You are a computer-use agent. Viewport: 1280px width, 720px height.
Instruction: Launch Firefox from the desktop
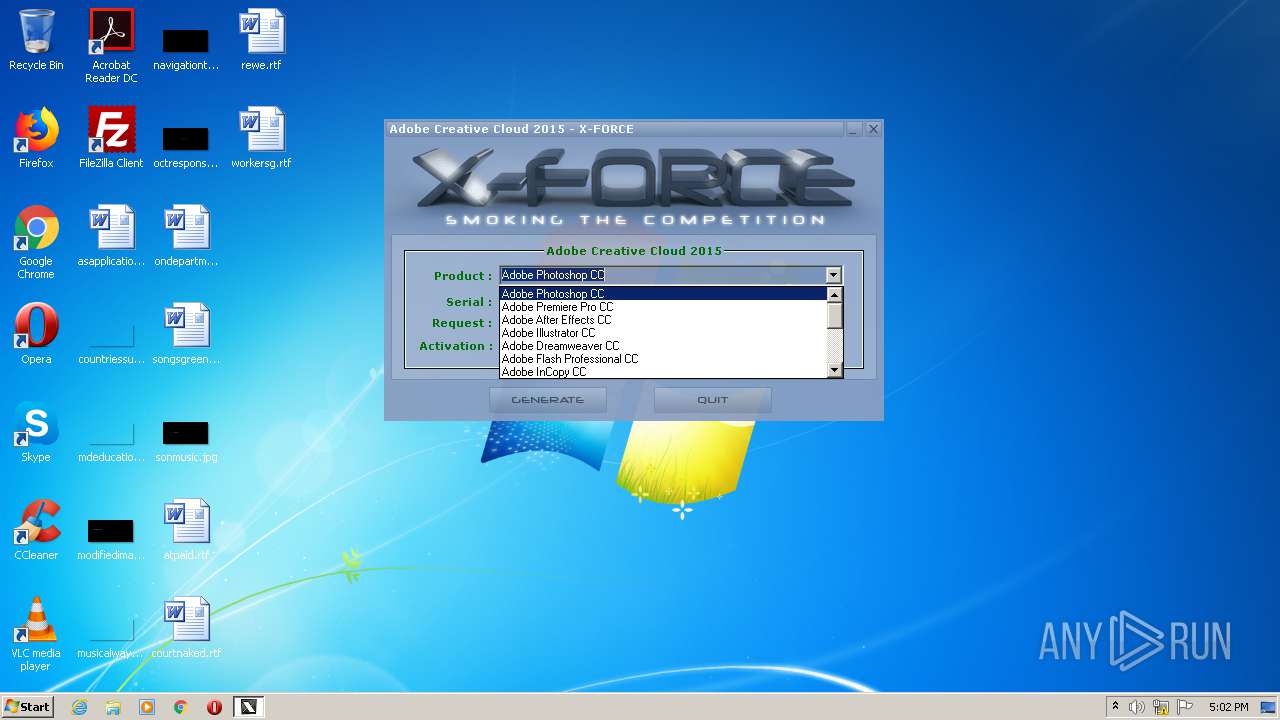click(36, 139)
